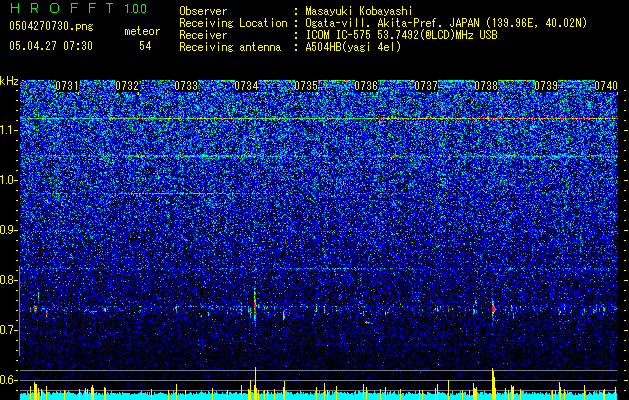Click the bright meteor echo near 0738

point(493,309)
